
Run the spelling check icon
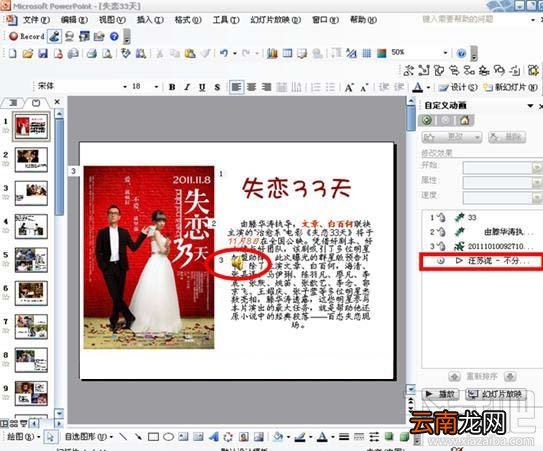[x=125, y=53]
